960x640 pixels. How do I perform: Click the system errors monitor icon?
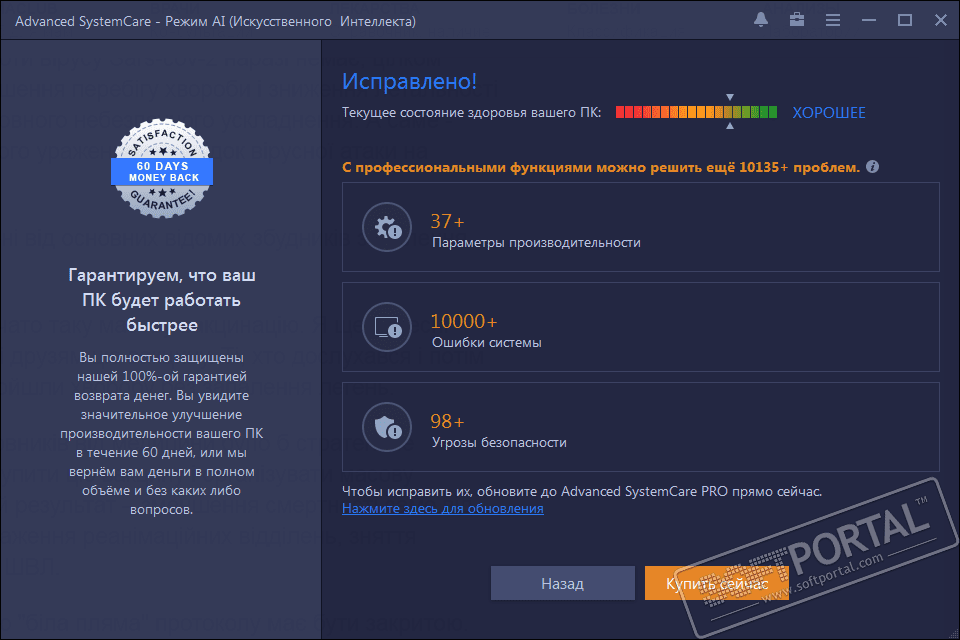coord(387,327)
